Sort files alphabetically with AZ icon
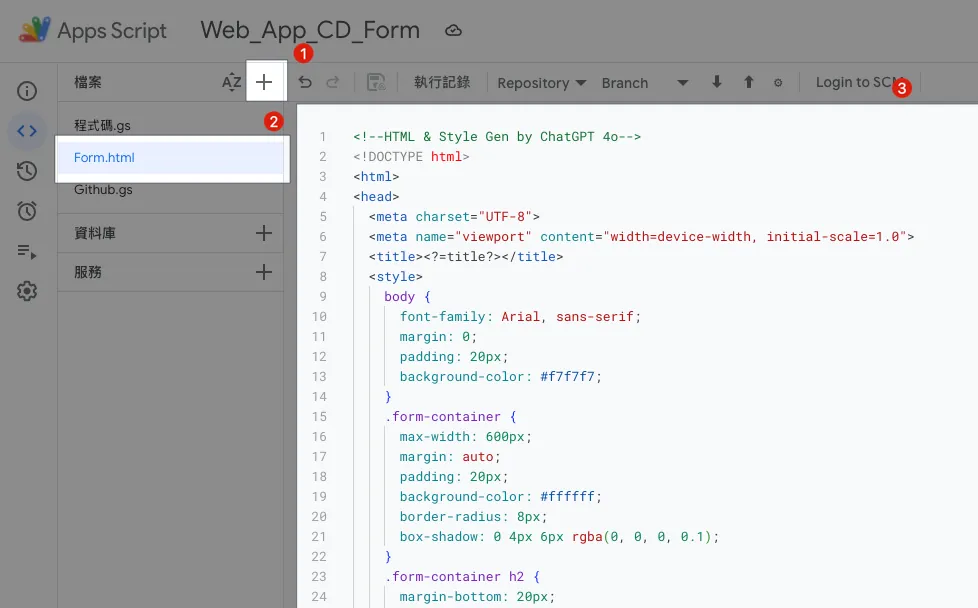The width and height of the screenshot is (978, 608). (232, 82)
